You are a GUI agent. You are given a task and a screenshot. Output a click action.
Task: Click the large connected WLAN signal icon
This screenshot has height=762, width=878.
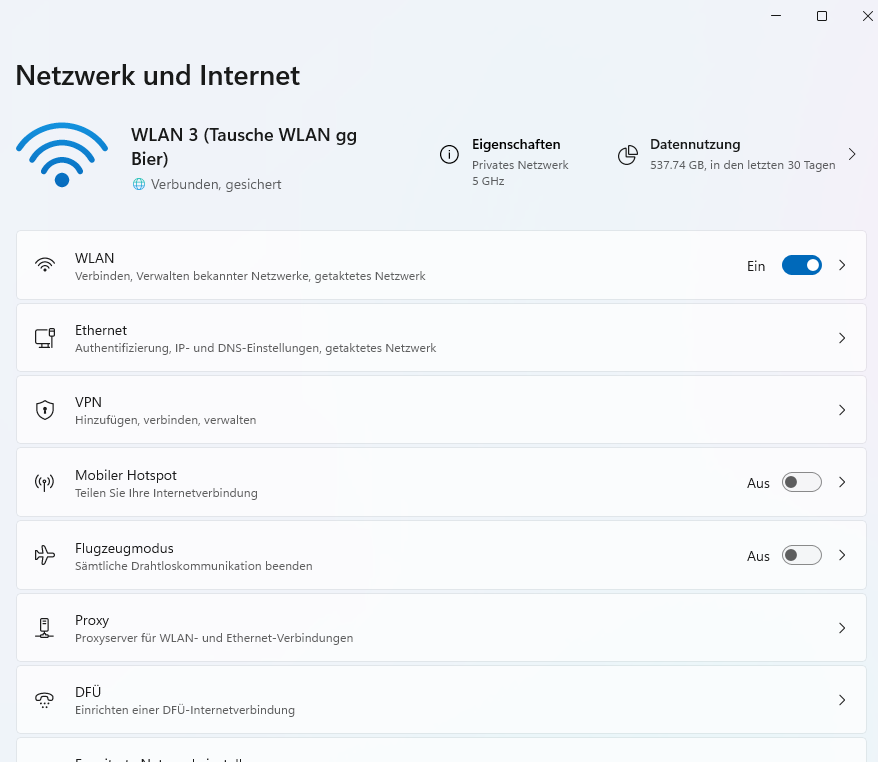(x=62, y=155)
